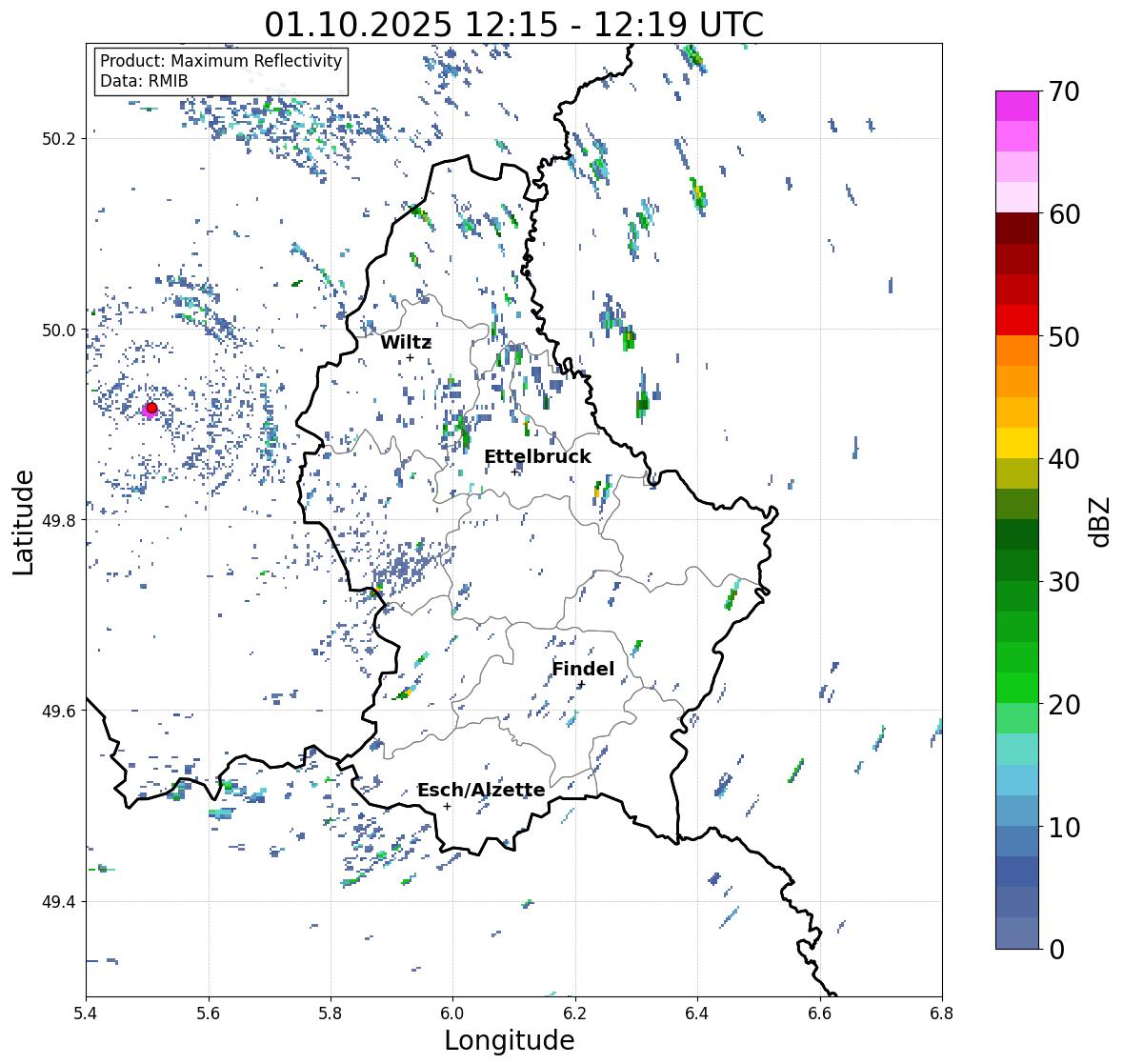Screen dimensions: 1123x1064
Task: Click the colorbar tick label '70'
Action: coord(1064,91)
